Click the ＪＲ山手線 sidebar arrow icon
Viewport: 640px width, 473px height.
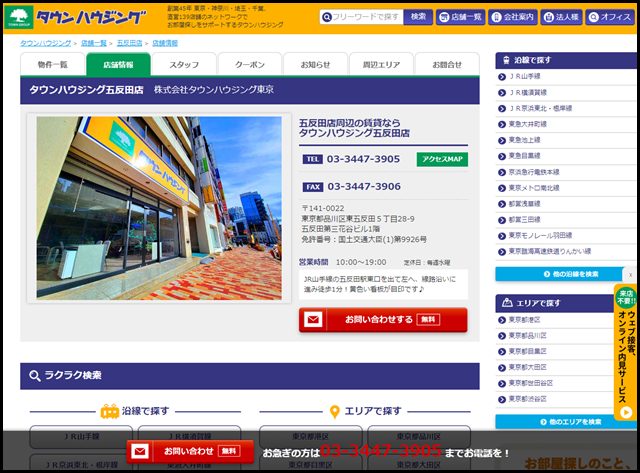click(x=502, y=77)
